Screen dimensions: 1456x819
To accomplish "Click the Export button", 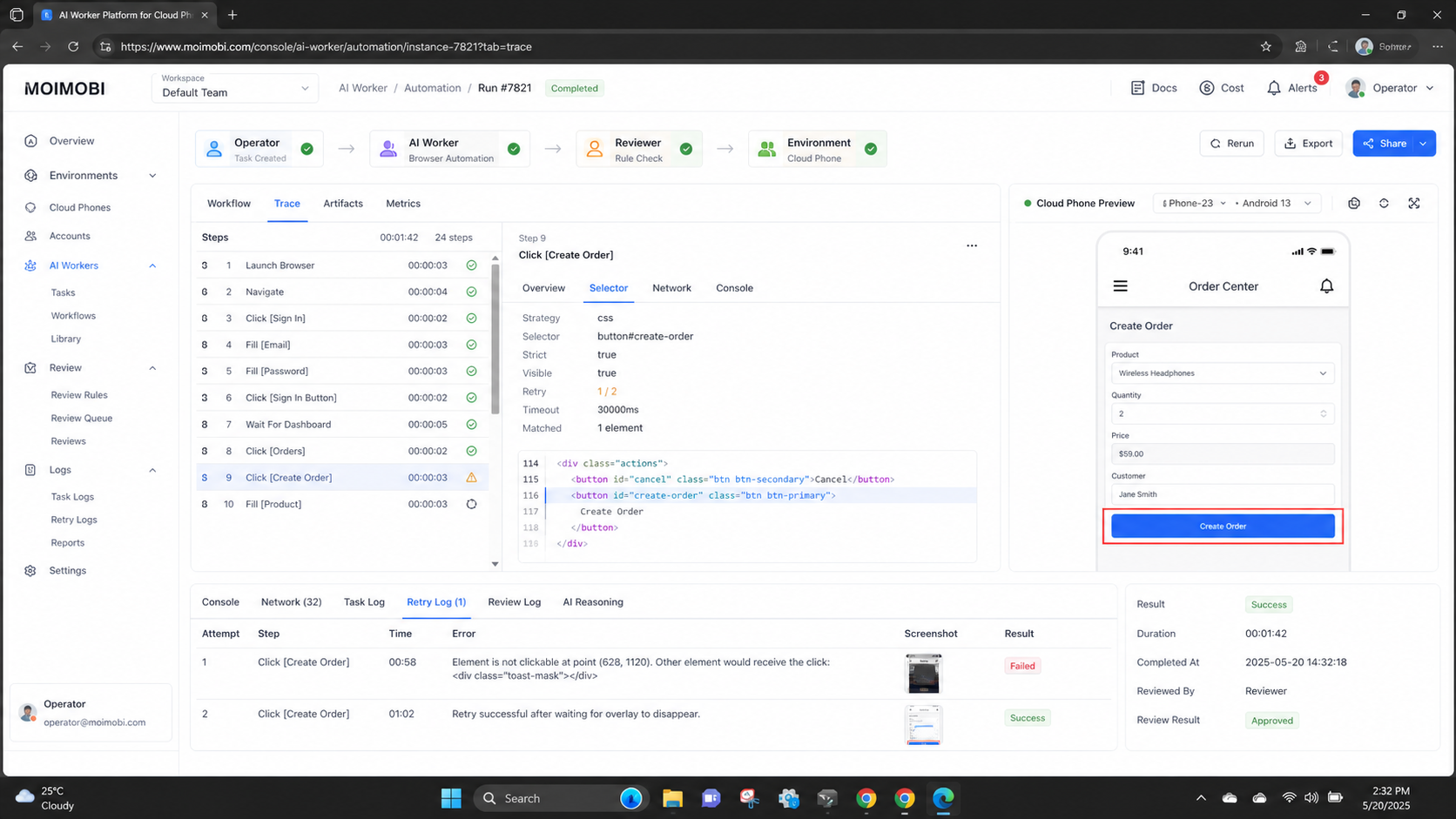I will 1308,144.
